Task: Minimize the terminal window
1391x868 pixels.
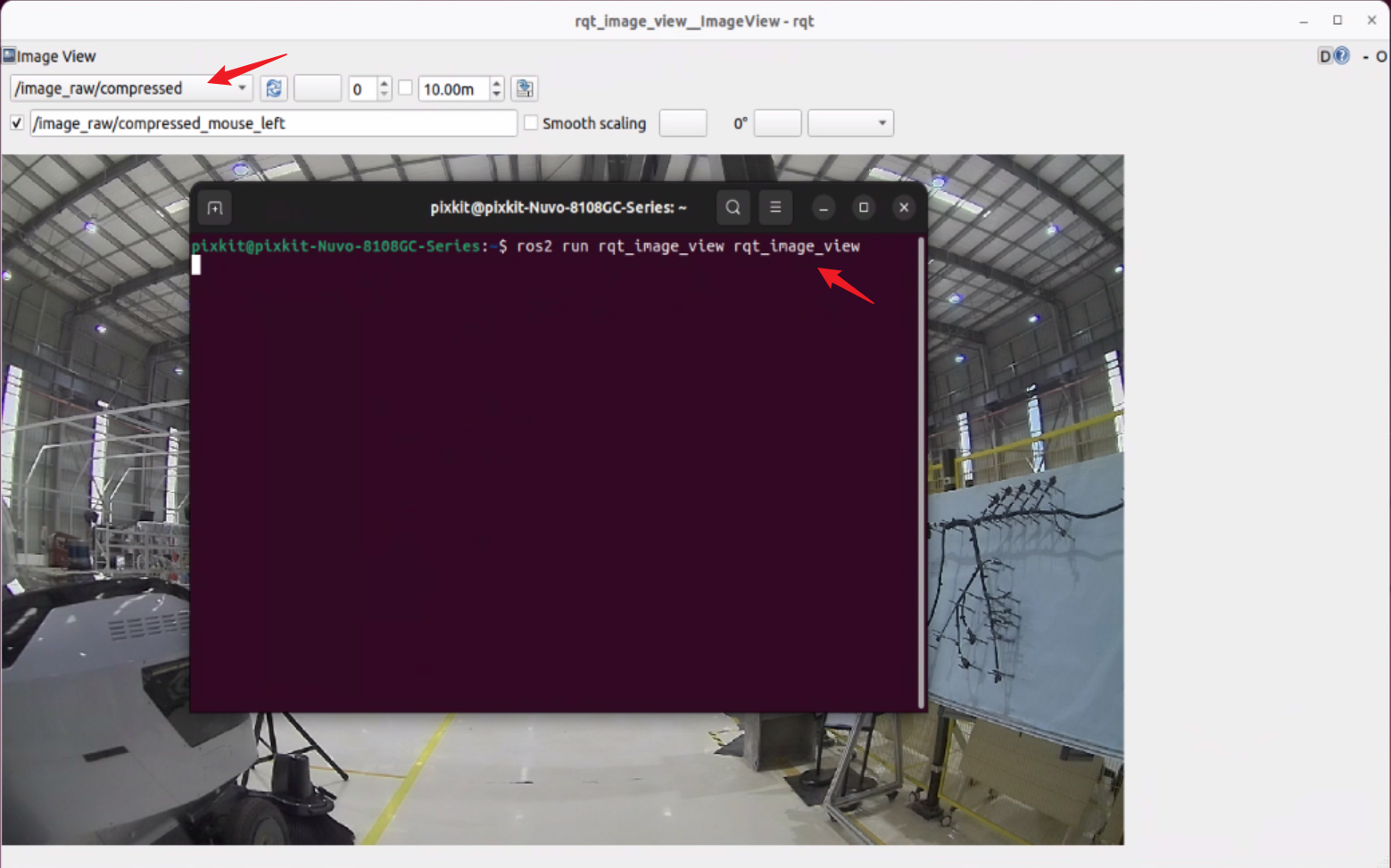Action: pos(824,208)
